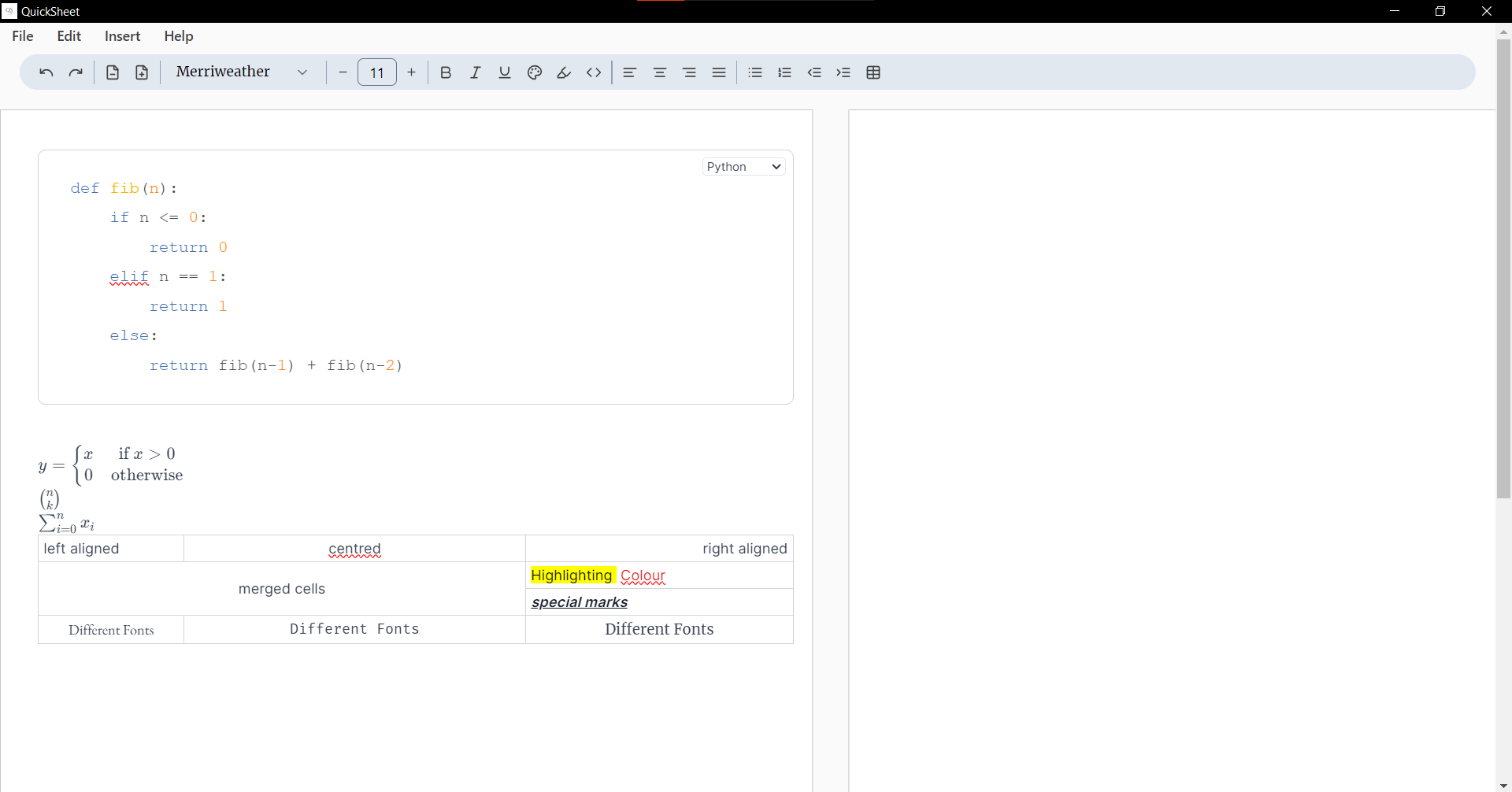The image size is (1512, 792).
Task: Insert a table using grid icon
Action: (x=873, y=72)
